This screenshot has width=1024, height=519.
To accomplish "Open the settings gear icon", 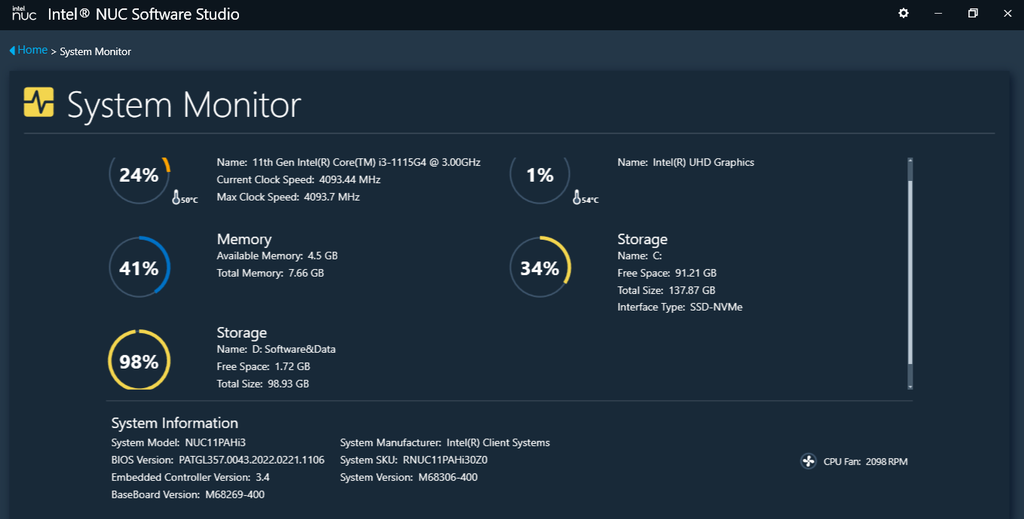I will tap(904, 14).
